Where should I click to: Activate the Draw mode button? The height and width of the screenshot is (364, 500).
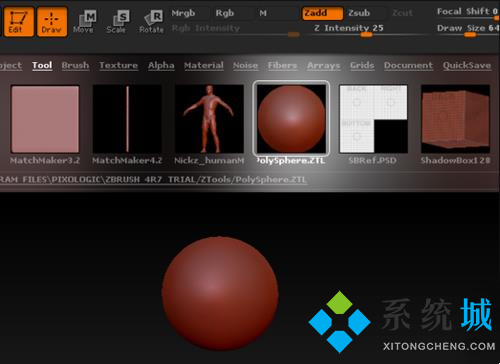coord(52,22)
